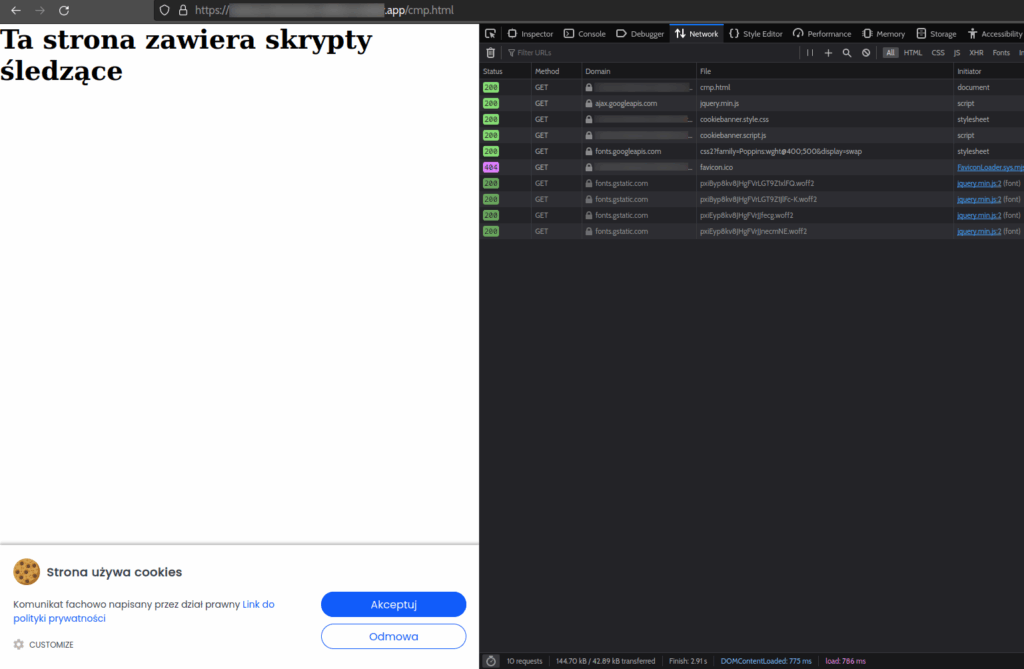Click the CUSTOMIZE option
Image resolution: width=1024 pixels, height=669 pixels.
pos(51,645)
